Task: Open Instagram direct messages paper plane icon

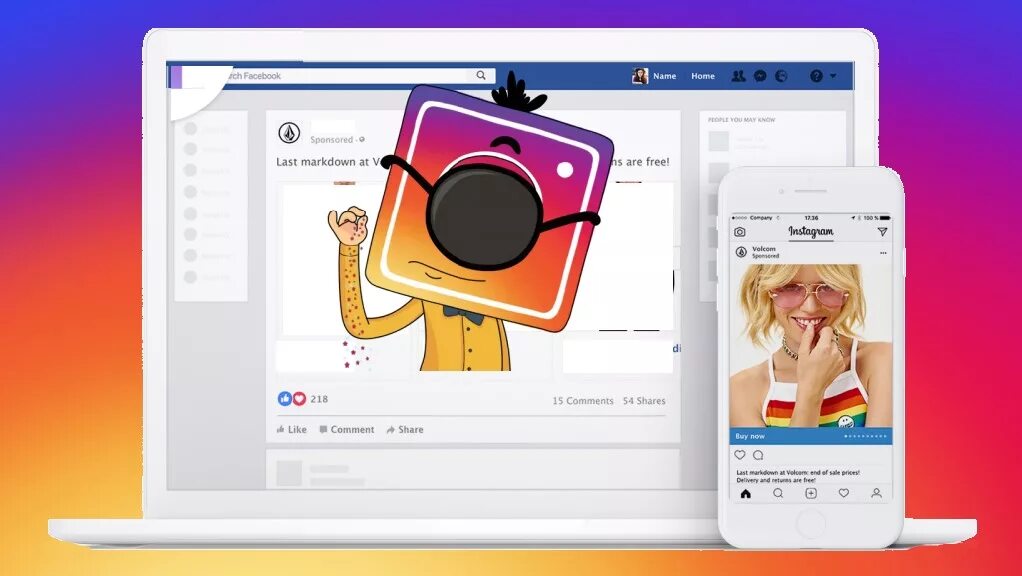Action: click(883, 232)
